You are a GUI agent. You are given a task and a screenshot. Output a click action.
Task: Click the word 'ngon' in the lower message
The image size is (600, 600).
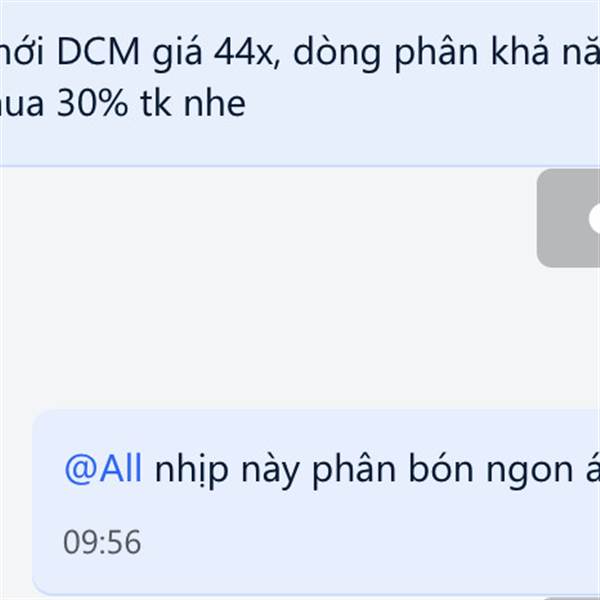530,473
